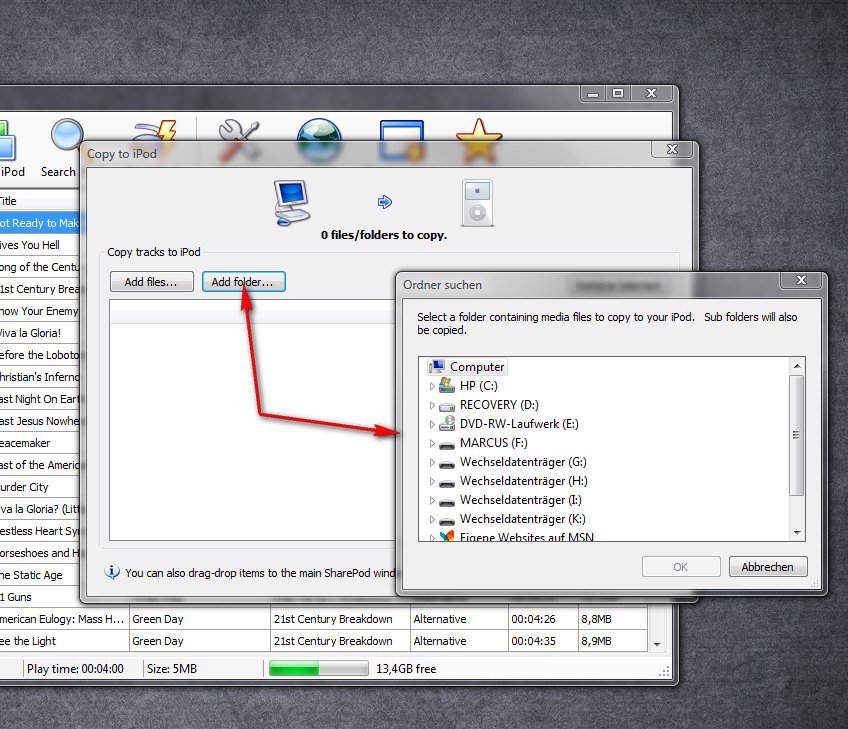Screen dimensions: 848x729
Task: Click the MSN butterfly icon in folder tree
Action: [447, 536]
